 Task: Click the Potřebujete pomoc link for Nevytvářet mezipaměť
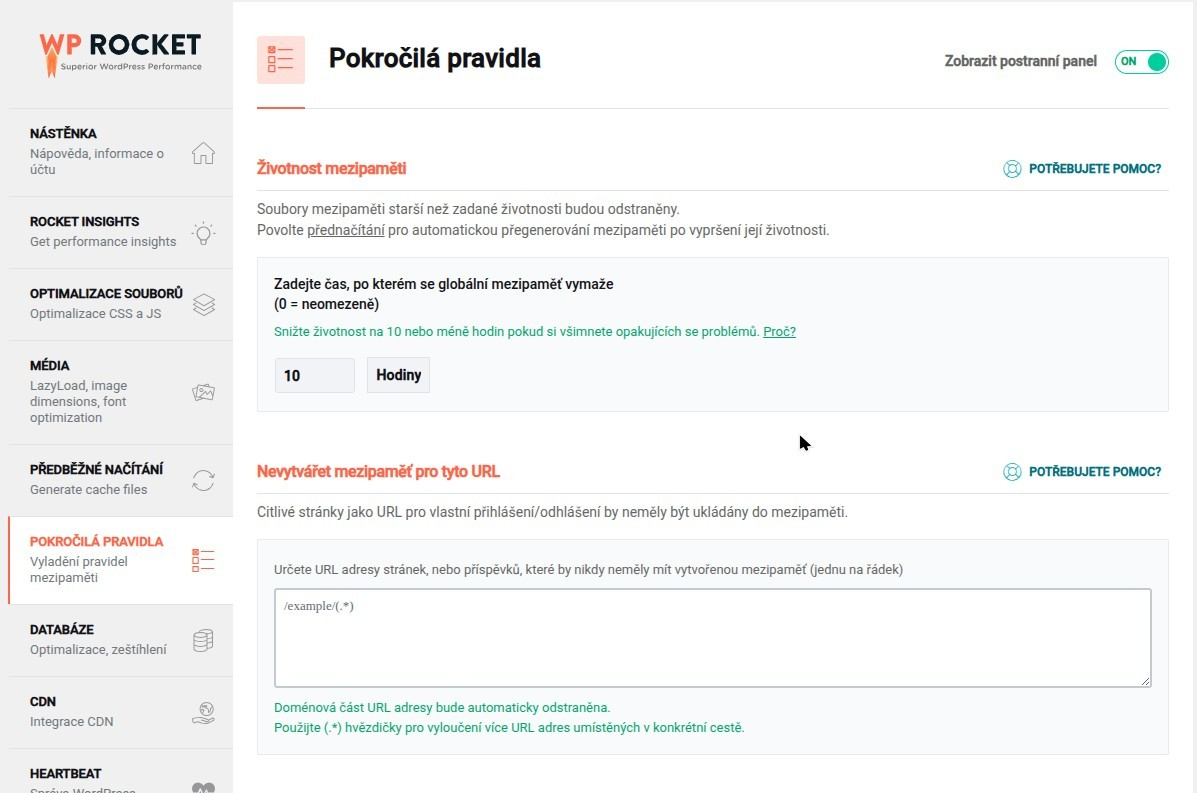(x=1083, y=472)
